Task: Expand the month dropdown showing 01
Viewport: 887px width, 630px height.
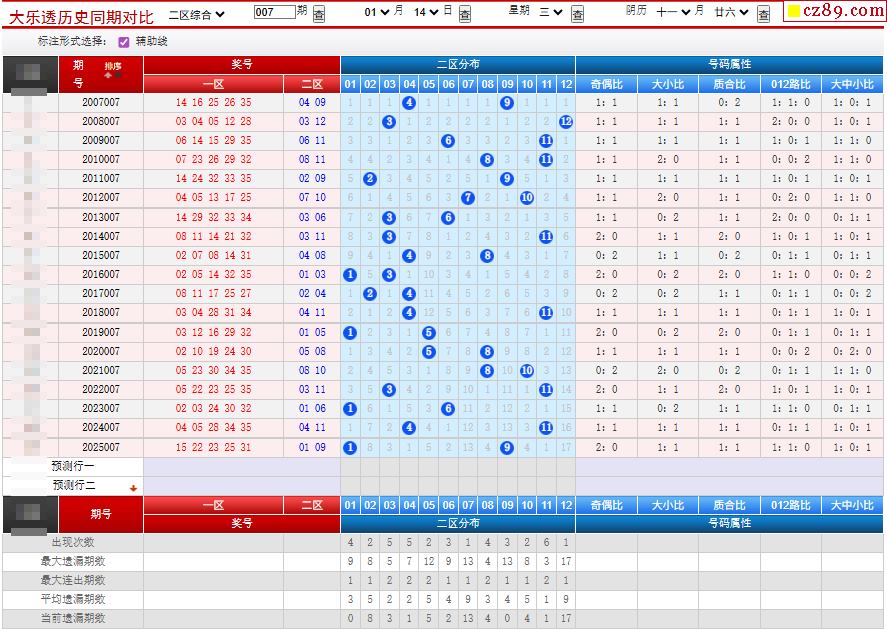Action: pyautogui.click(x=376, y=12)
